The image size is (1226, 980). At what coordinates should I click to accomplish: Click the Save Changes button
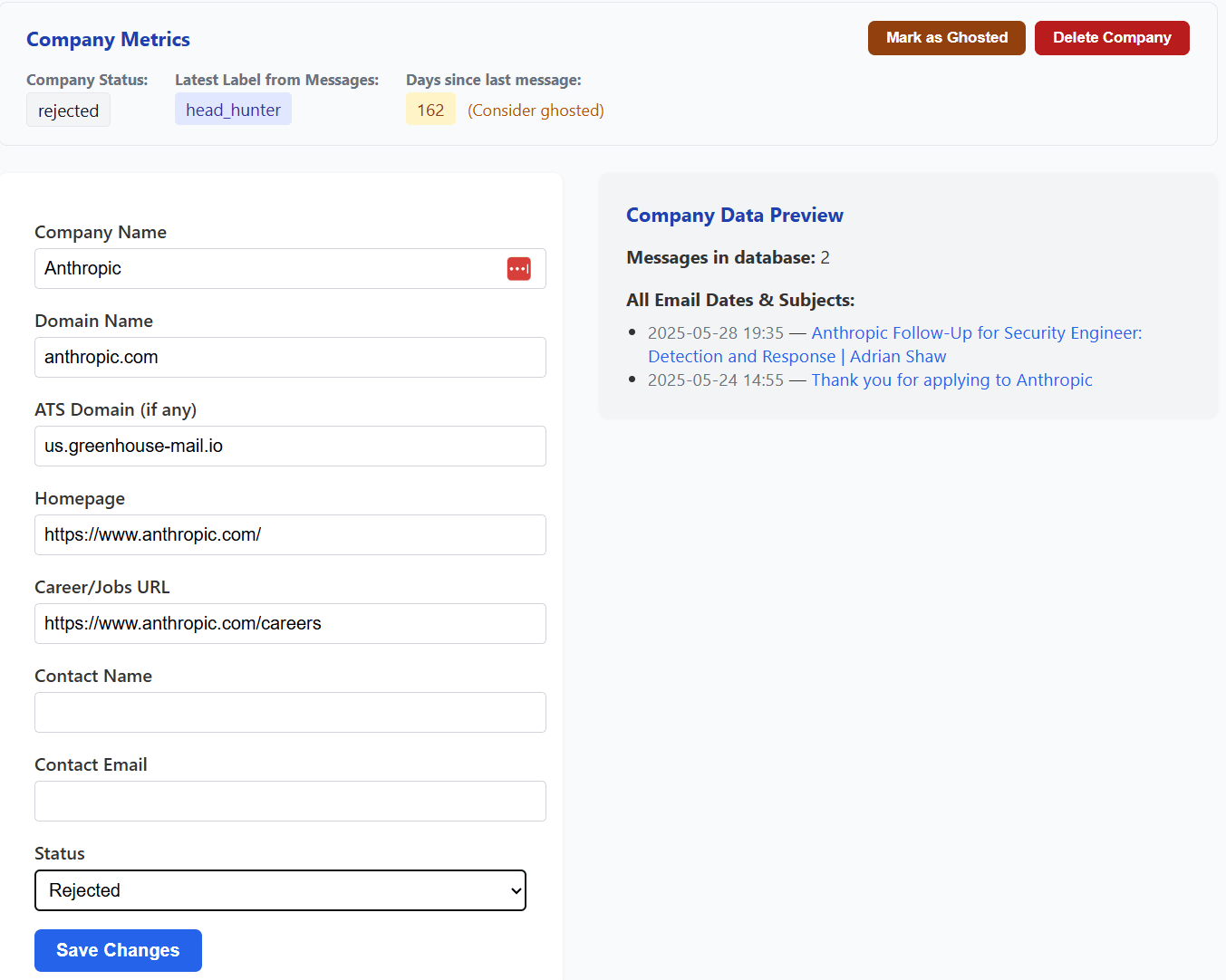tap(118, 950)
